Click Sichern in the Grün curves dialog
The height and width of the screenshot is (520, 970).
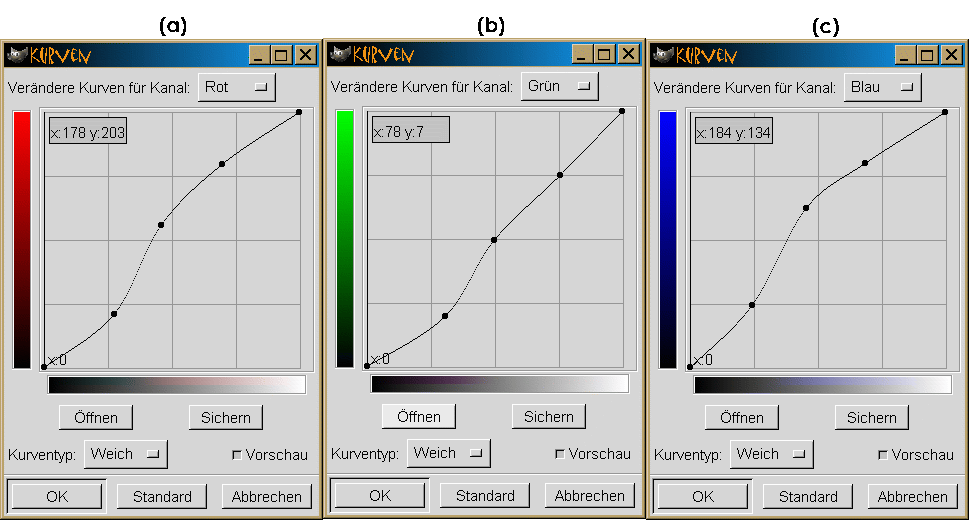point(548,416)
